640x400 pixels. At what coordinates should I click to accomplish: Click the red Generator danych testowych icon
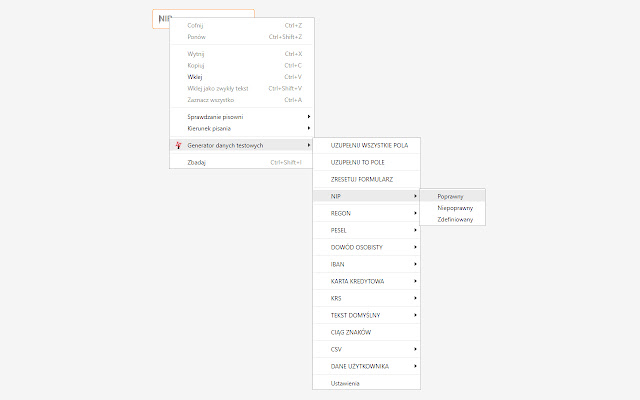(178, 145)
